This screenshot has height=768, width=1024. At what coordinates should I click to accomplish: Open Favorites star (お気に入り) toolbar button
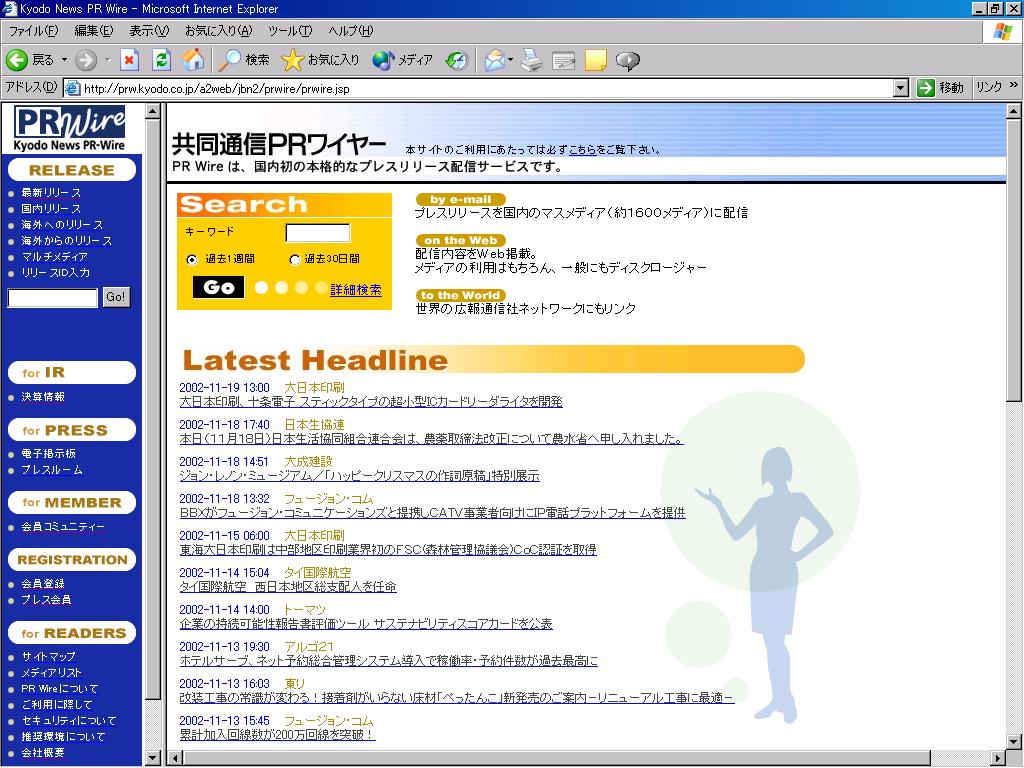(x=320, y=60)
